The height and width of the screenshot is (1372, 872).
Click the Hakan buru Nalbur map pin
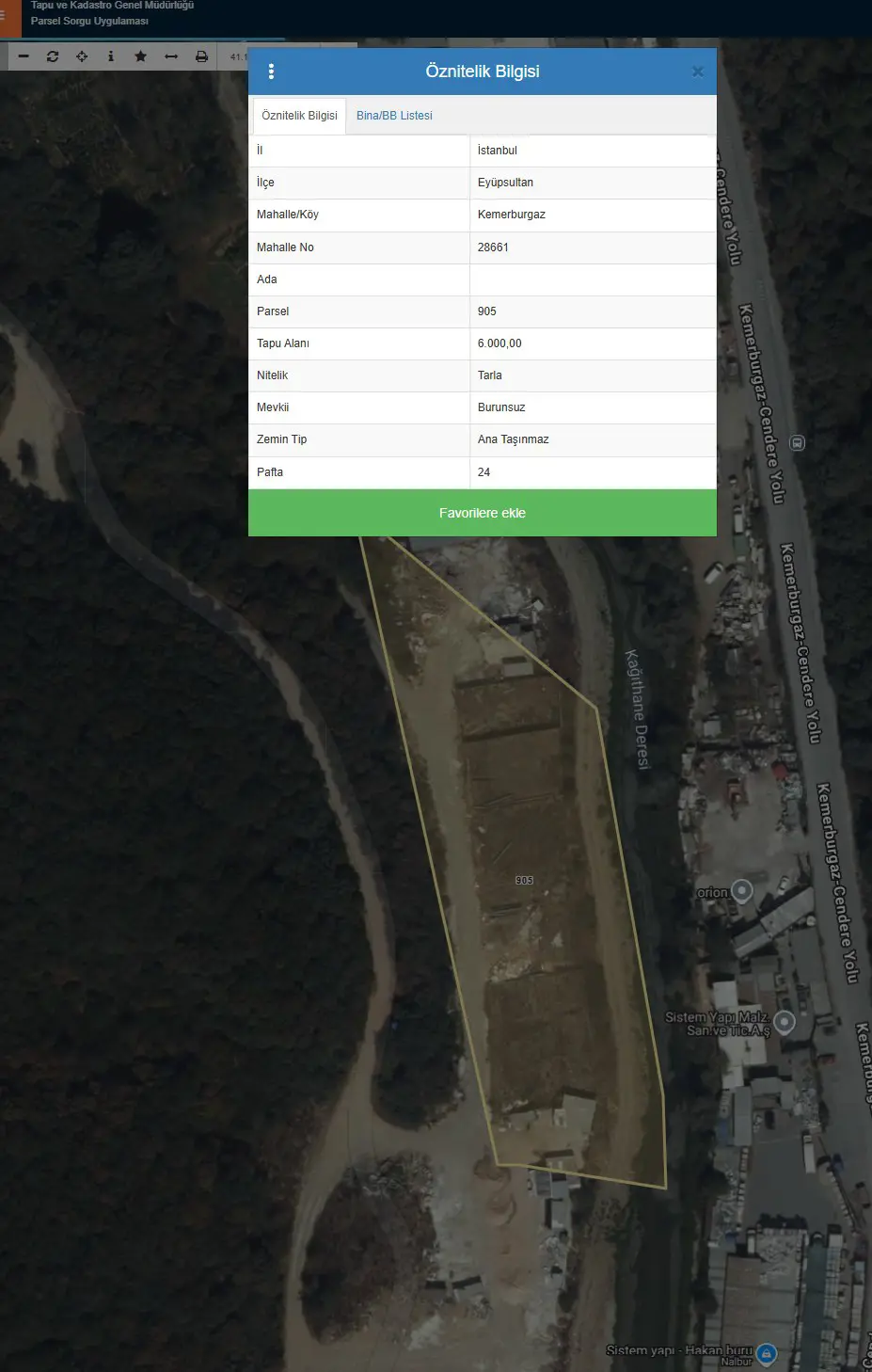pyautogui.click(x=767, y=1354)
